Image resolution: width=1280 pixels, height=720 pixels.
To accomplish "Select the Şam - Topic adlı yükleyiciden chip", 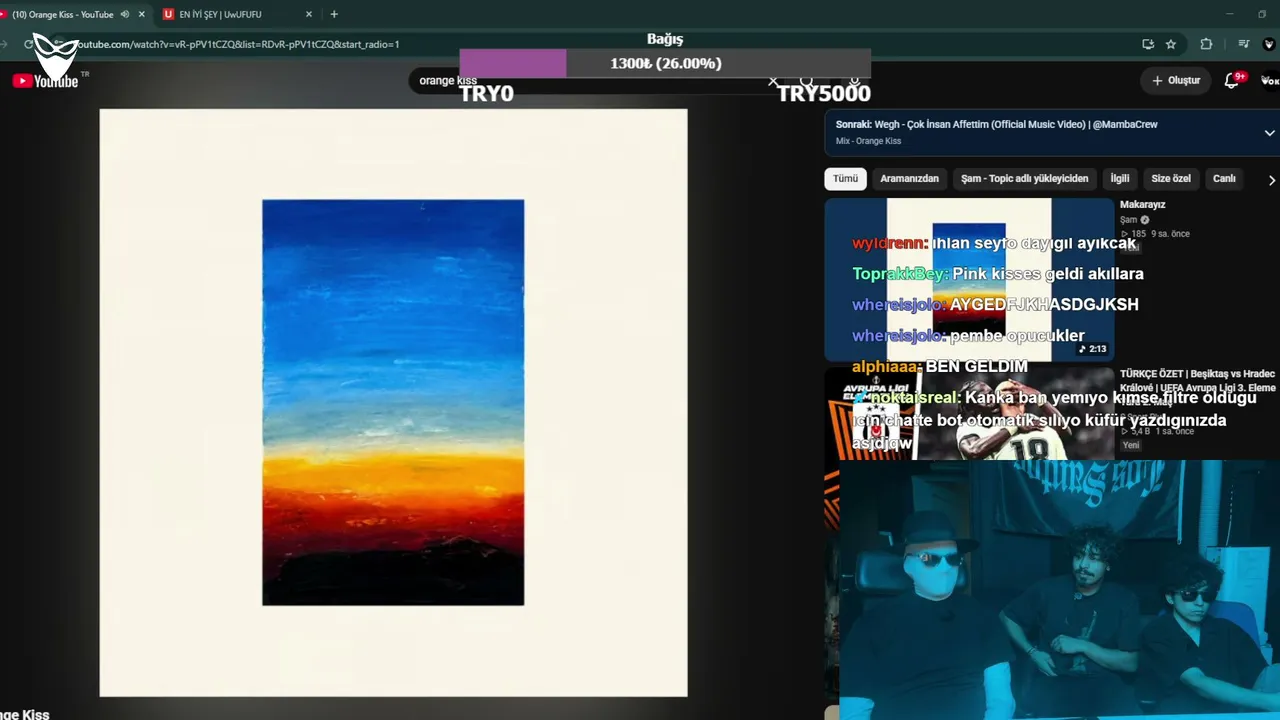I will [1024, 179].
